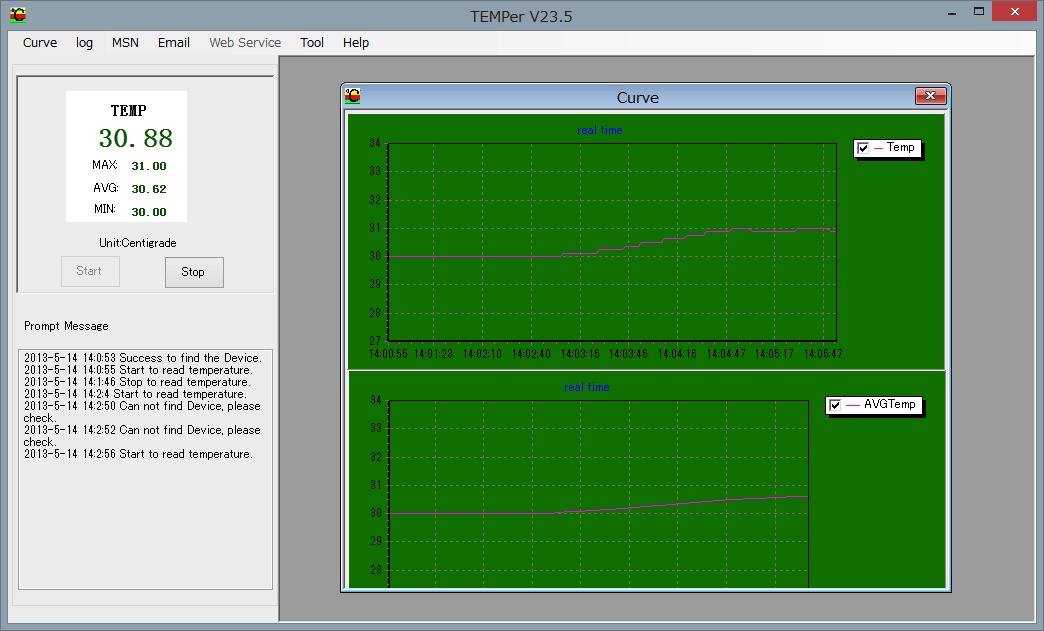1044x631 pixels.
Task: Open the Help menu
Action: (356, 43)
